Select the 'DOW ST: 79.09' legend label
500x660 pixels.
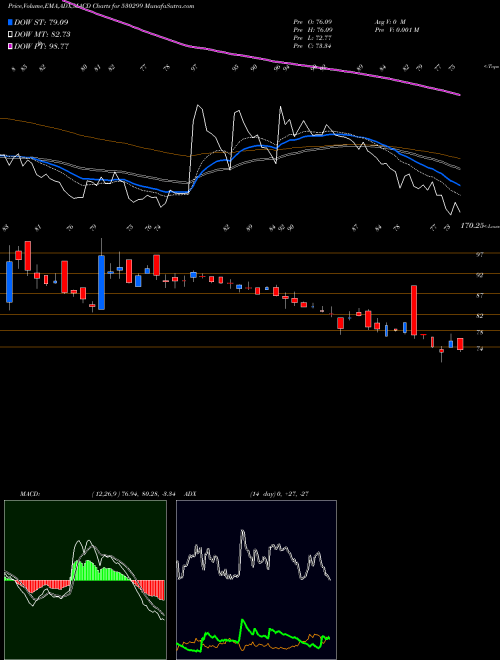(x=41, y=23)
